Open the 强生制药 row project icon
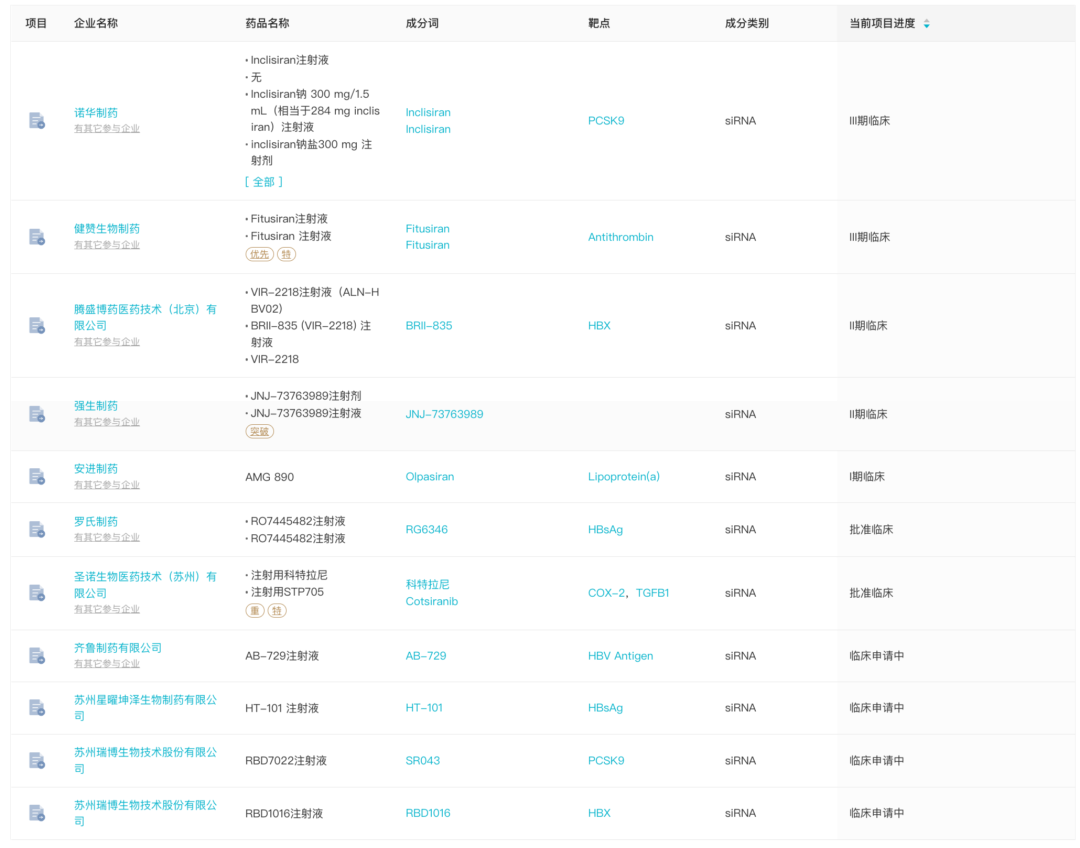The image size is (1080, 848). (37, 414)
